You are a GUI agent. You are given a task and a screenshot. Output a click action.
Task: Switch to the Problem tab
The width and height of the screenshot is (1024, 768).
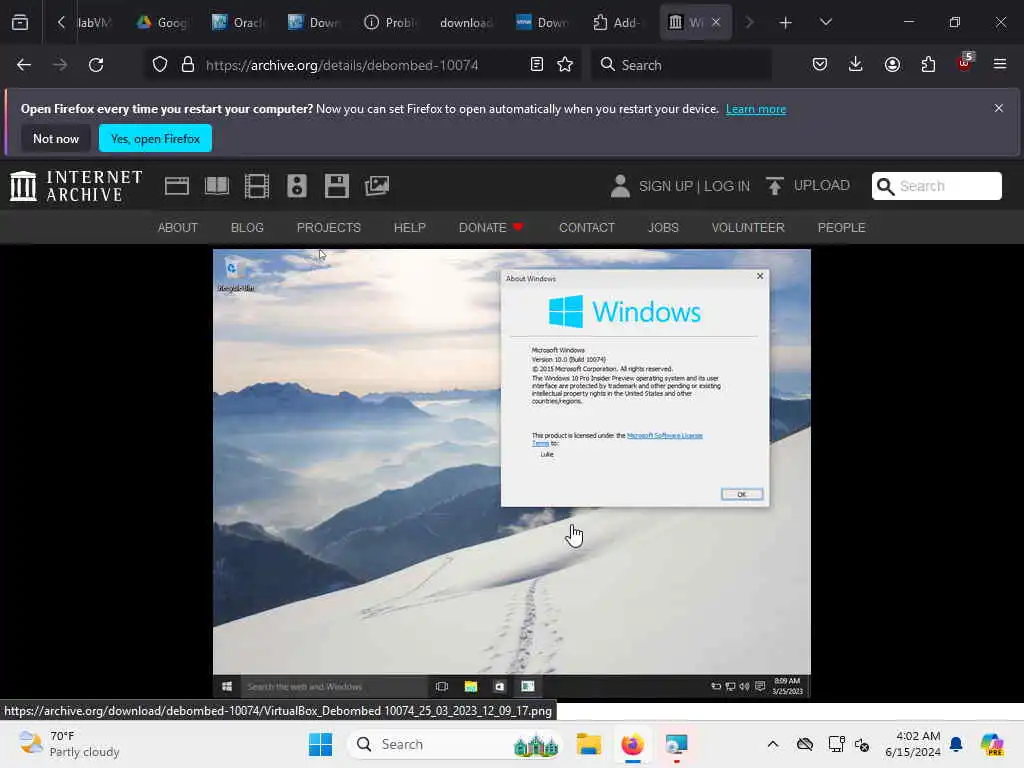(390, 23)
